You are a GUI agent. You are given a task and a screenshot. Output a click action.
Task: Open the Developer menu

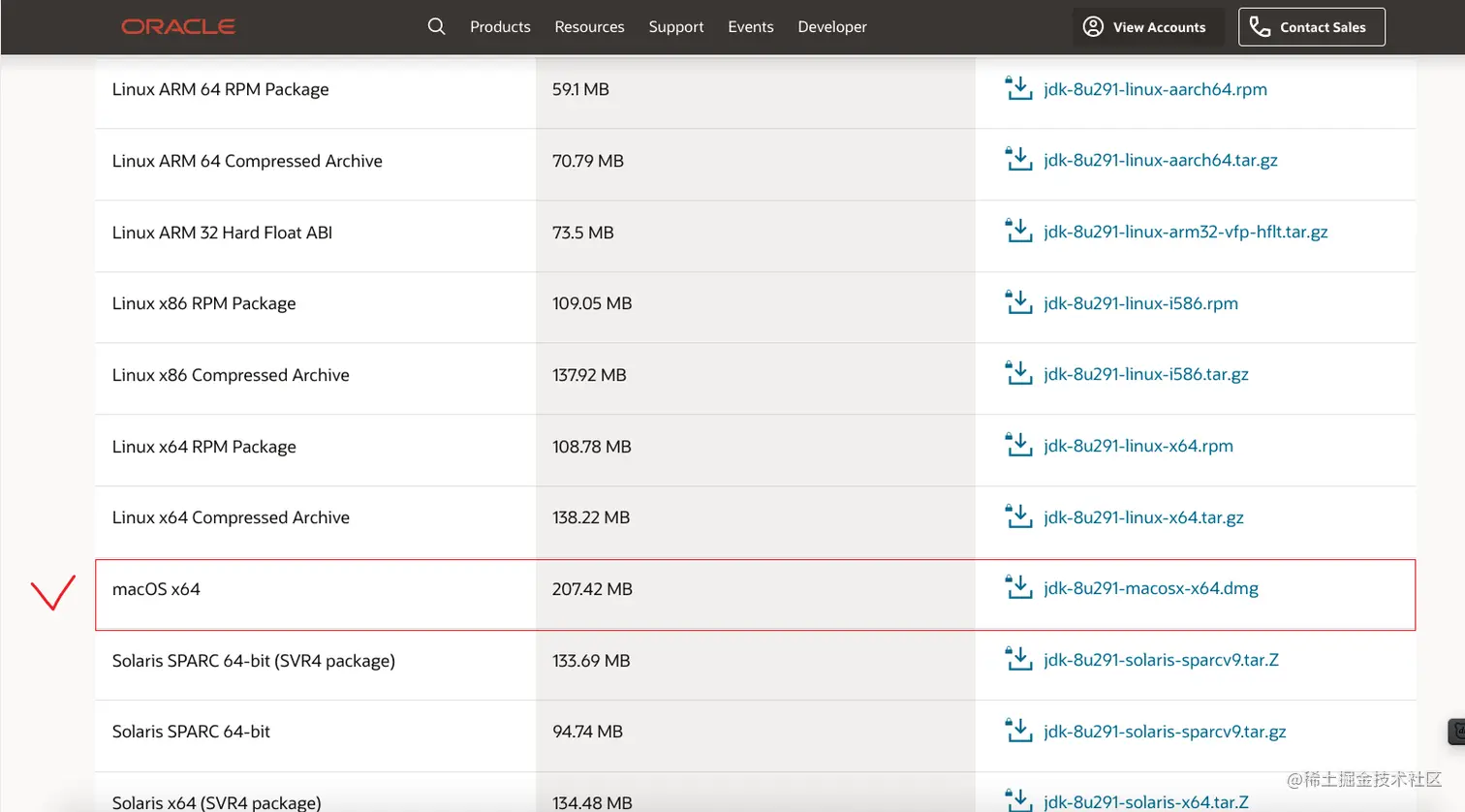[832, 27]
